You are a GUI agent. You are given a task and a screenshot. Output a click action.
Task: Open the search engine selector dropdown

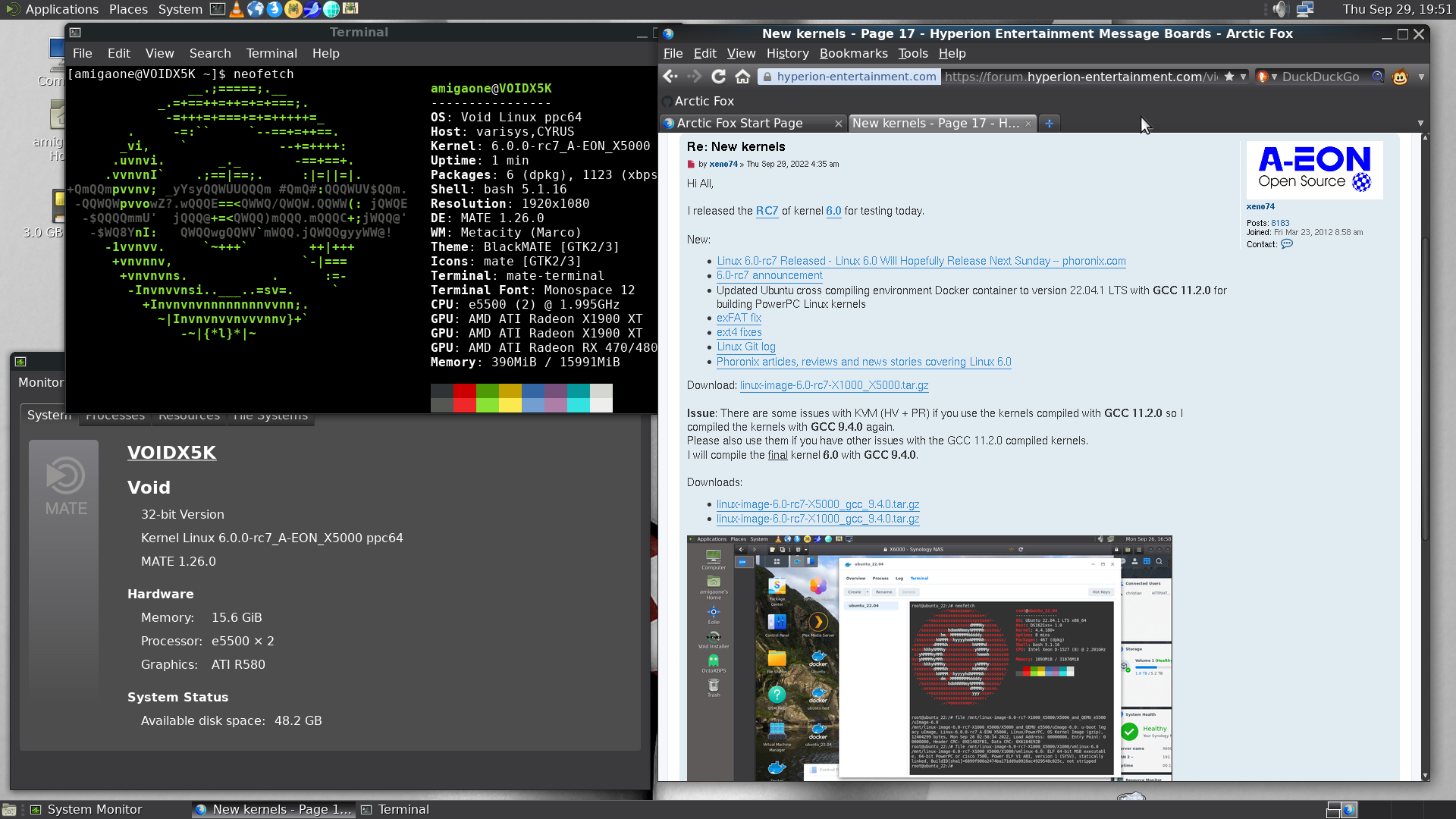[x=1266, y=77]
